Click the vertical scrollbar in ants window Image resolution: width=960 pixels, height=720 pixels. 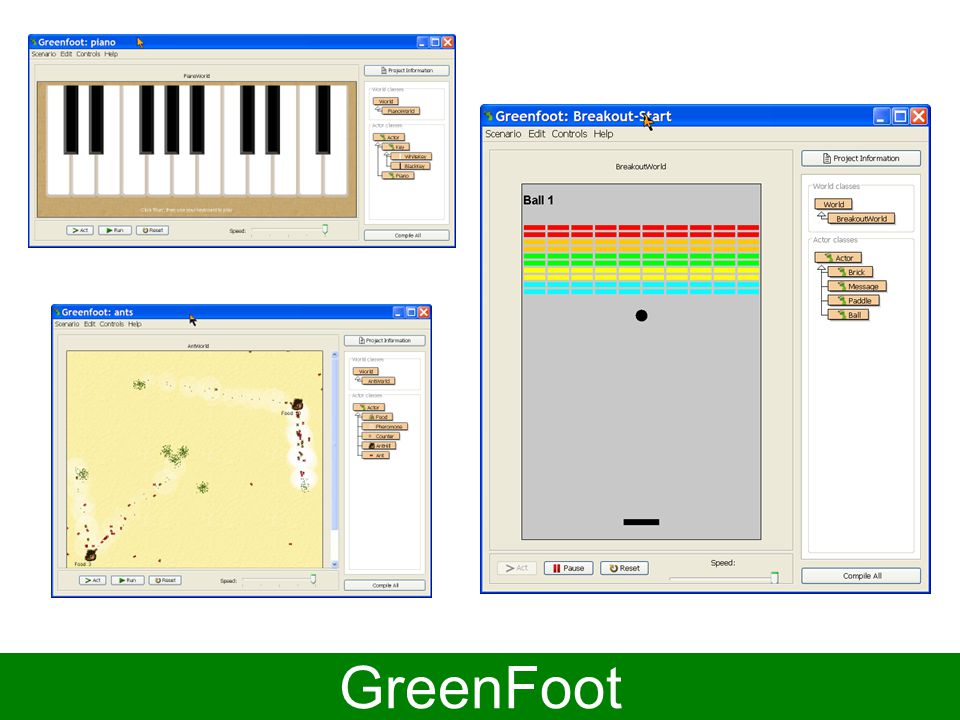334,459
